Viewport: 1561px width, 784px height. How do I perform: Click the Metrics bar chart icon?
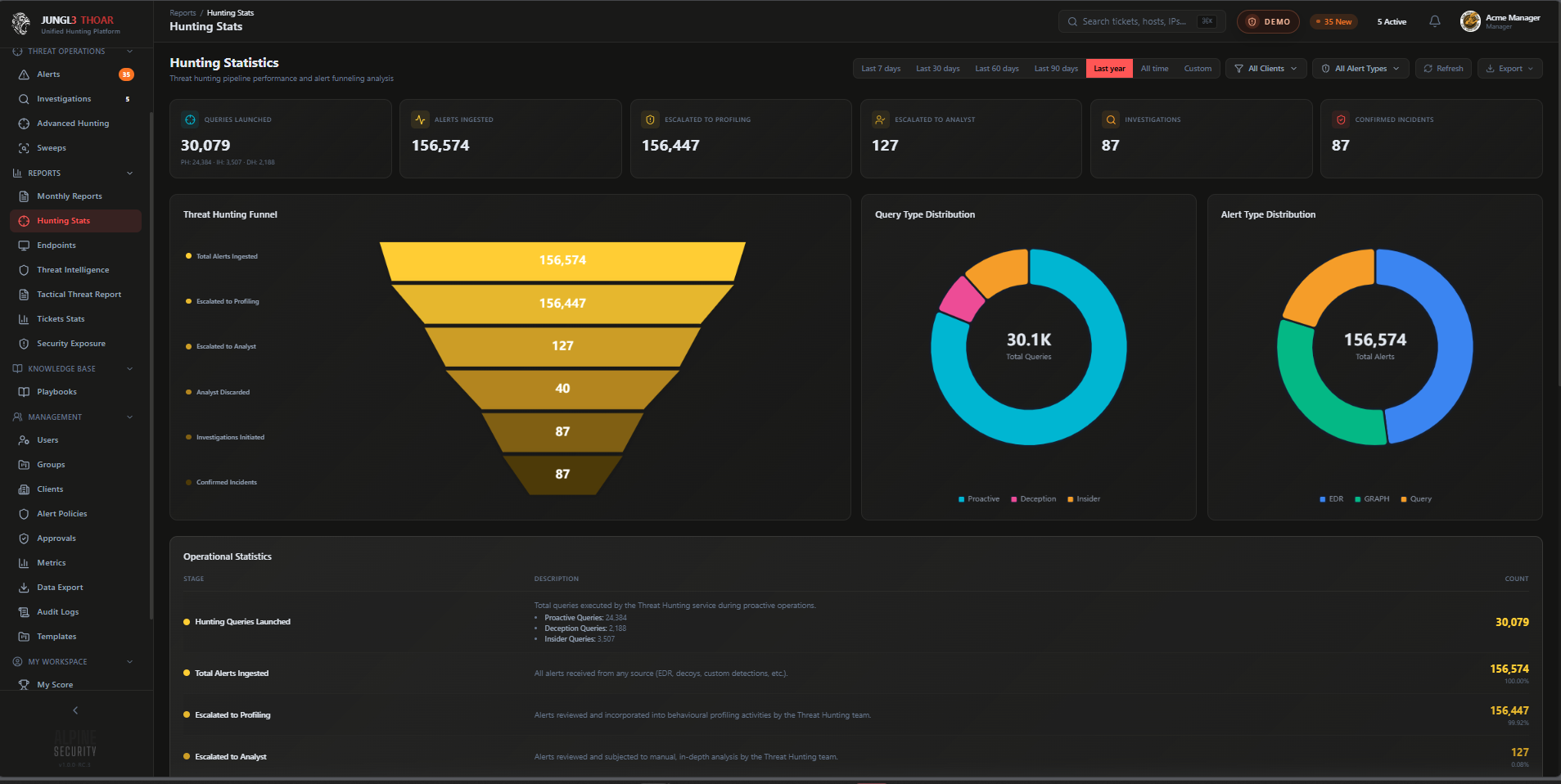24,563
